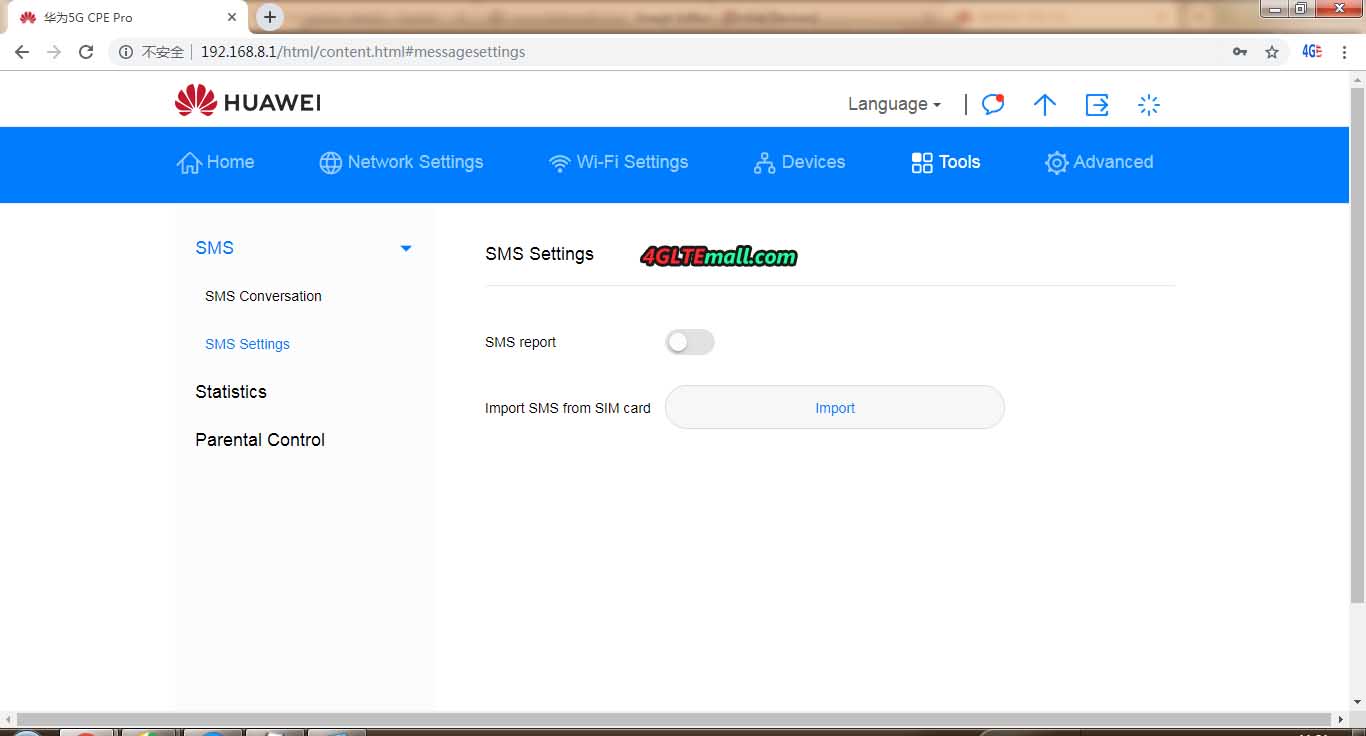
Task: Switch to the Network Settings tab
Action: (x=401, y=162)
